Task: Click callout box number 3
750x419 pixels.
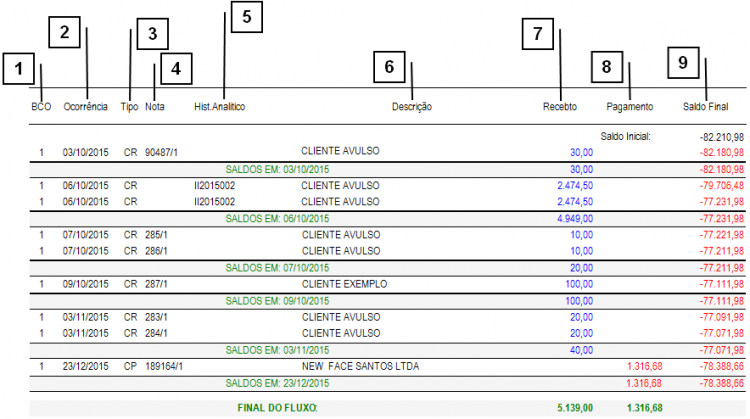Action: click(x=152, y=34)
